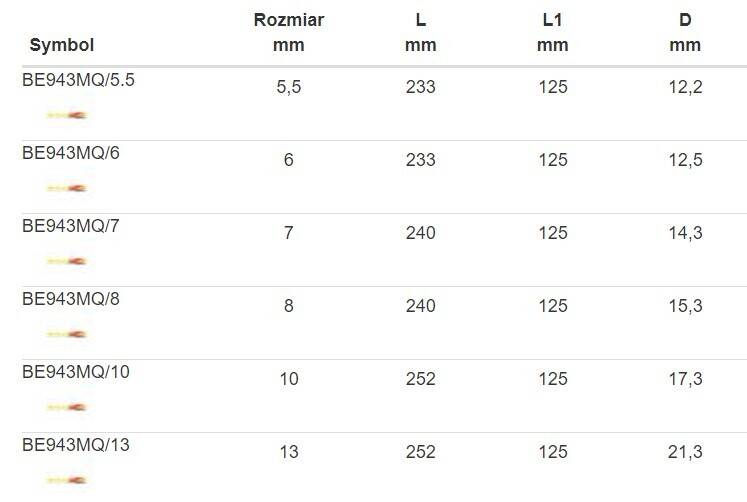This screenshot has height=502, width=747.
Task: Open product thumbnail under BE943MQ/13
Action: click(x=66, y=480)
